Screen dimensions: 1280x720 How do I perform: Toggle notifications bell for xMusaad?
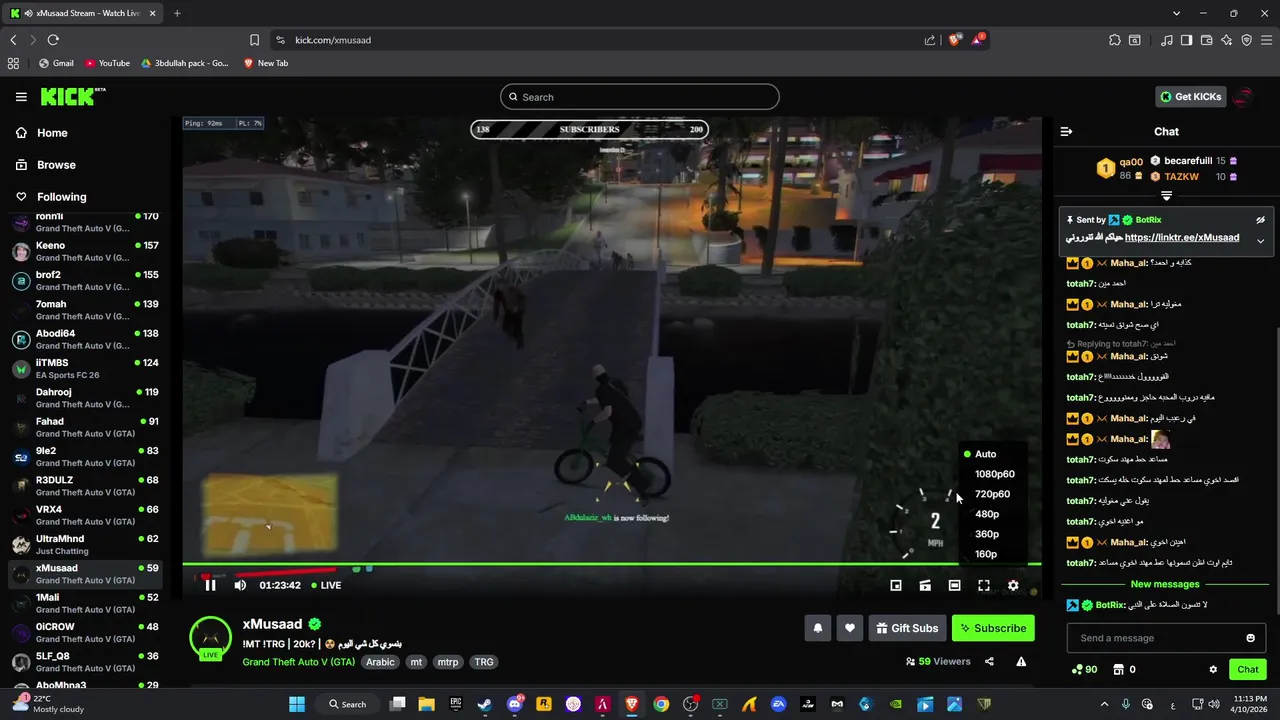pos(818,628)
